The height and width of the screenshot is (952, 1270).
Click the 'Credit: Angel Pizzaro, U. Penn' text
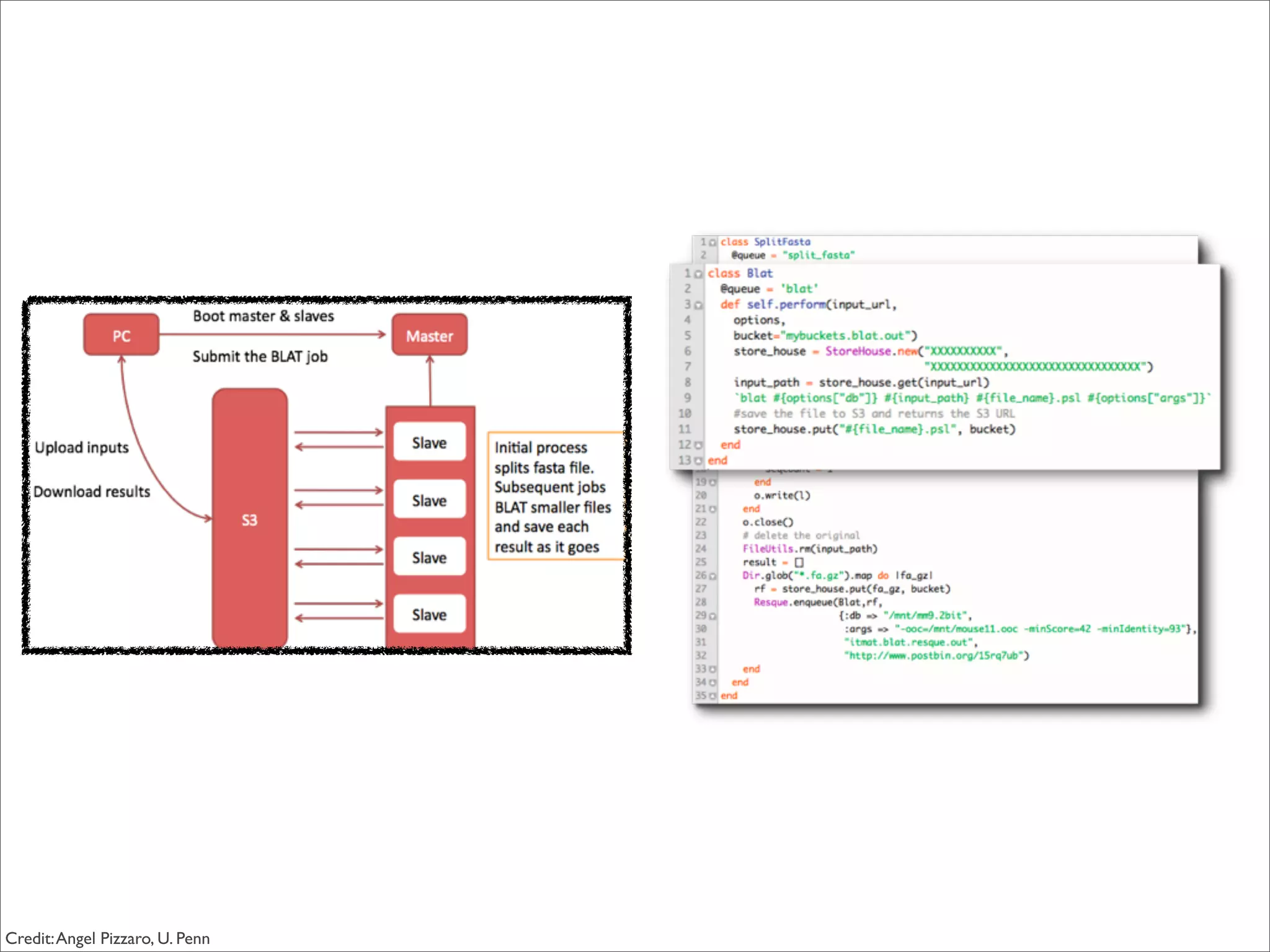point(108,938)
